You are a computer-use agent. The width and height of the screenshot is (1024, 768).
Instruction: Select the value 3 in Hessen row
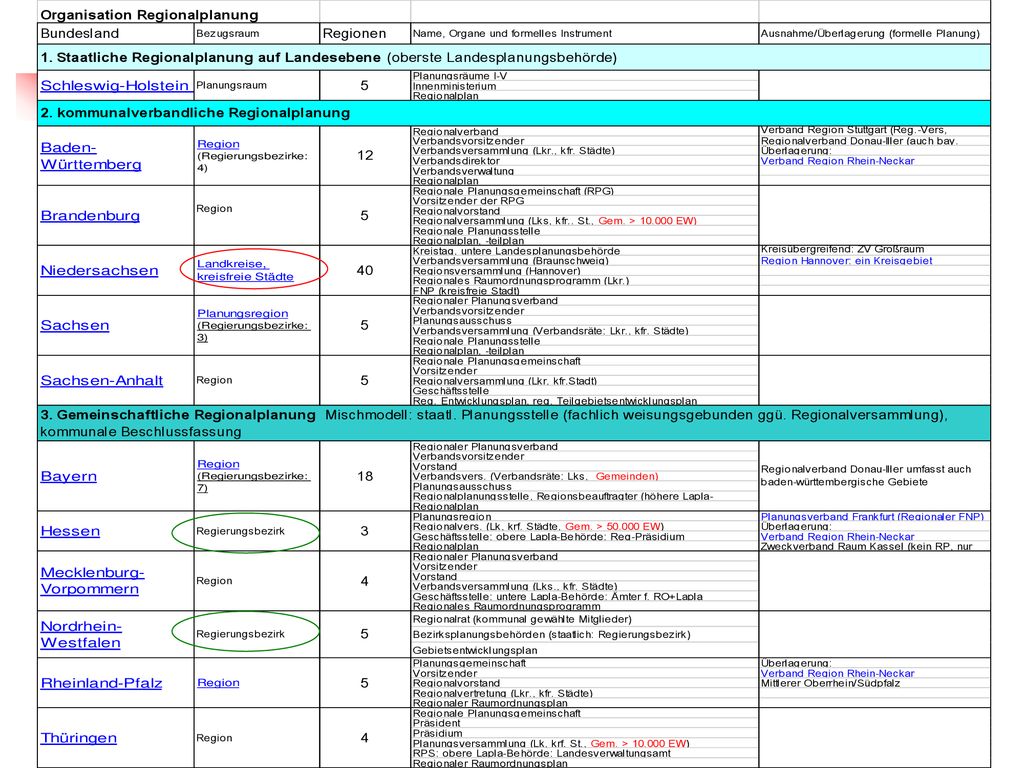(364, 531)
